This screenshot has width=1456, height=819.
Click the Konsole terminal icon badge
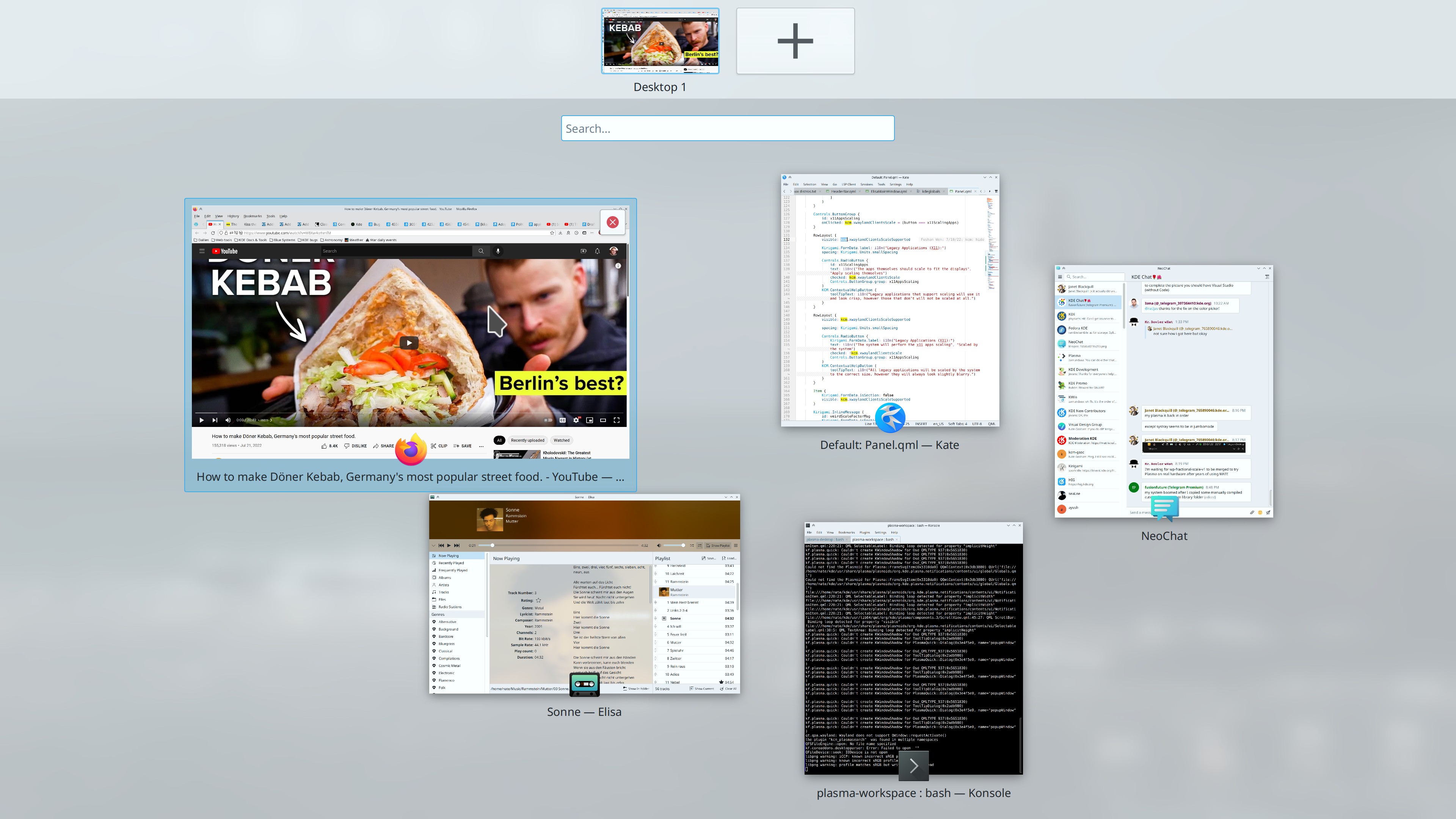(913, 766)
